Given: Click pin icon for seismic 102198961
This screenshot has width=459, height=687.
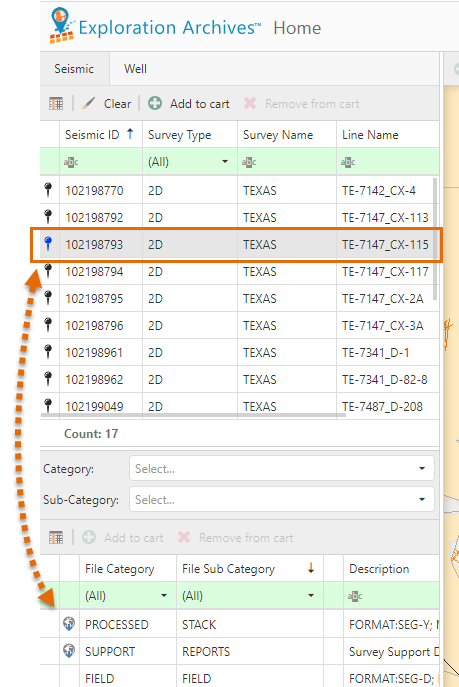Looking at the screenshot, I should (x=48, y=352).
